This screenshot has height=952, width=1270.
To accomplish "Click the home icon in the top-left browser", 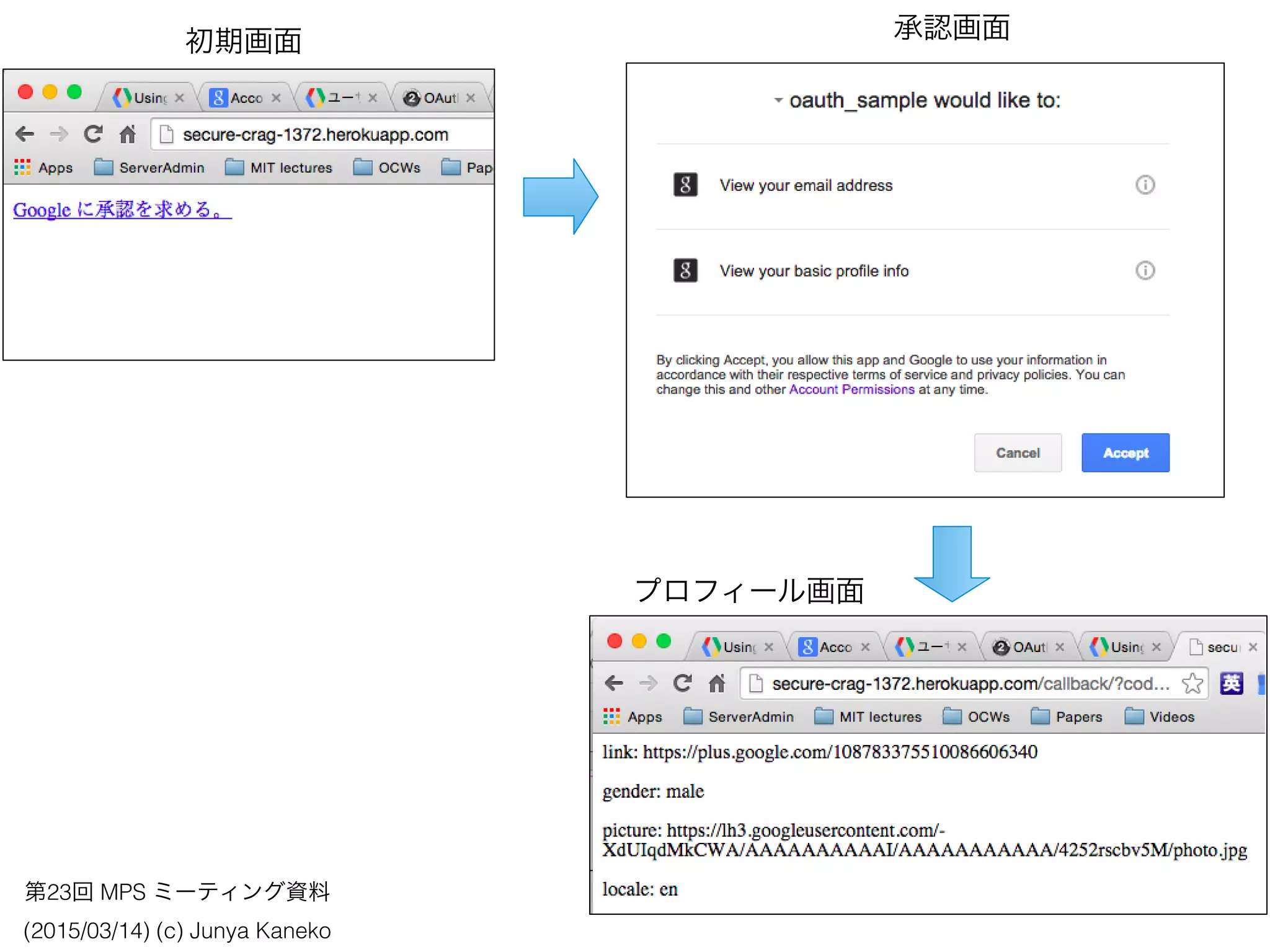I will click(x=128, y=134).
